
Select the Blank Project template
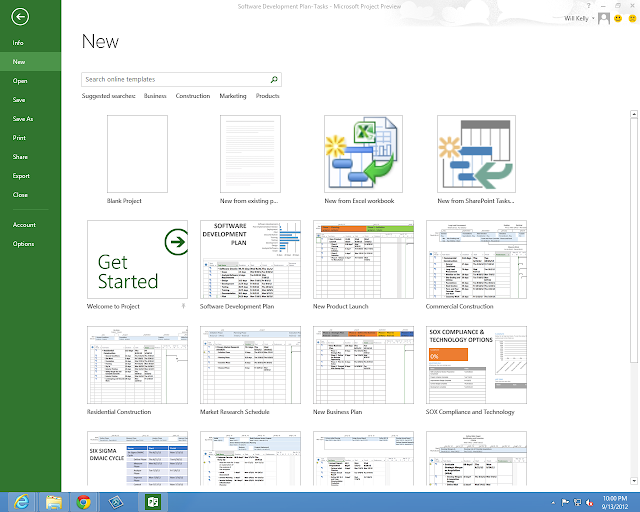pos(137,154)
